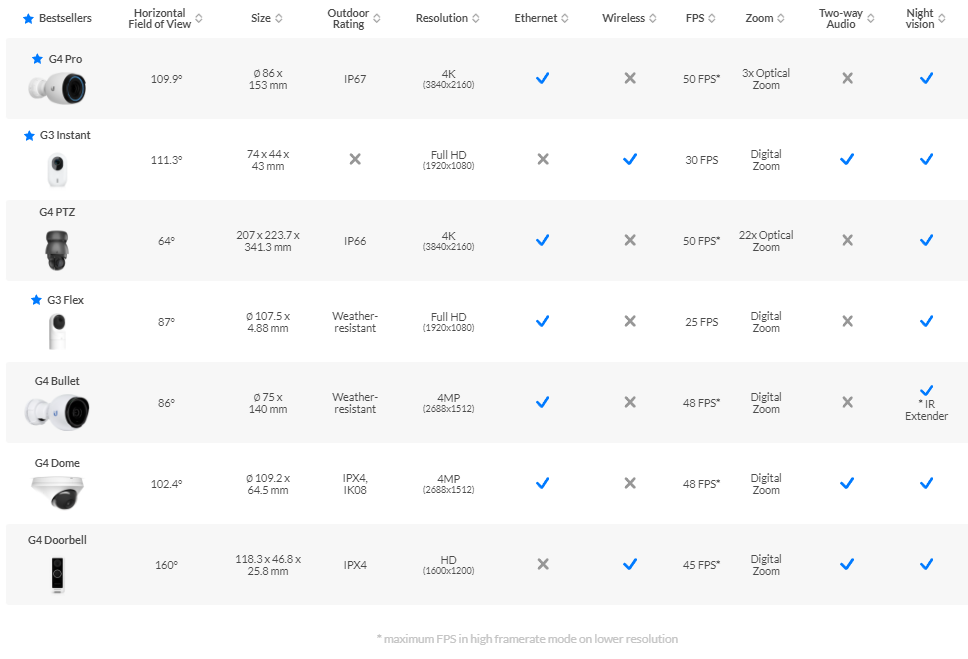Click the star icon beside Bestsellers header
The width and height of the screenshot is (968, 659).
tap(28, 19)
